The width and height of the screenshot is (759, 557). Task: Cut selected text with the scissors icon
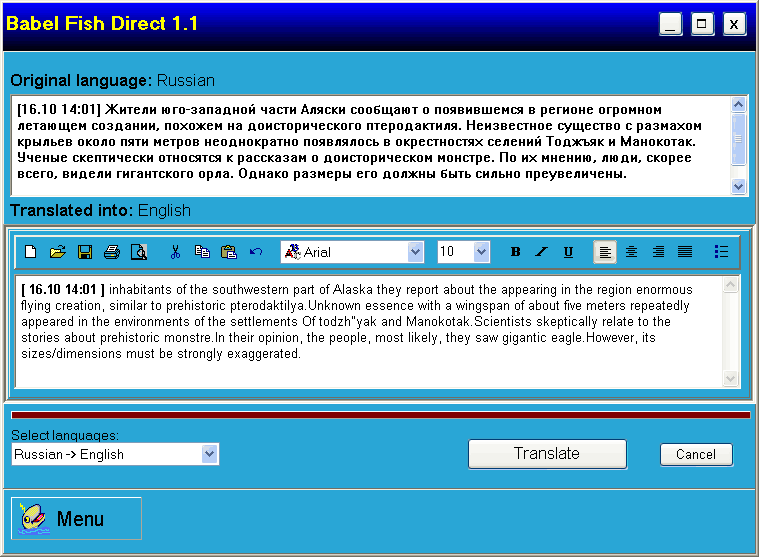175,252
